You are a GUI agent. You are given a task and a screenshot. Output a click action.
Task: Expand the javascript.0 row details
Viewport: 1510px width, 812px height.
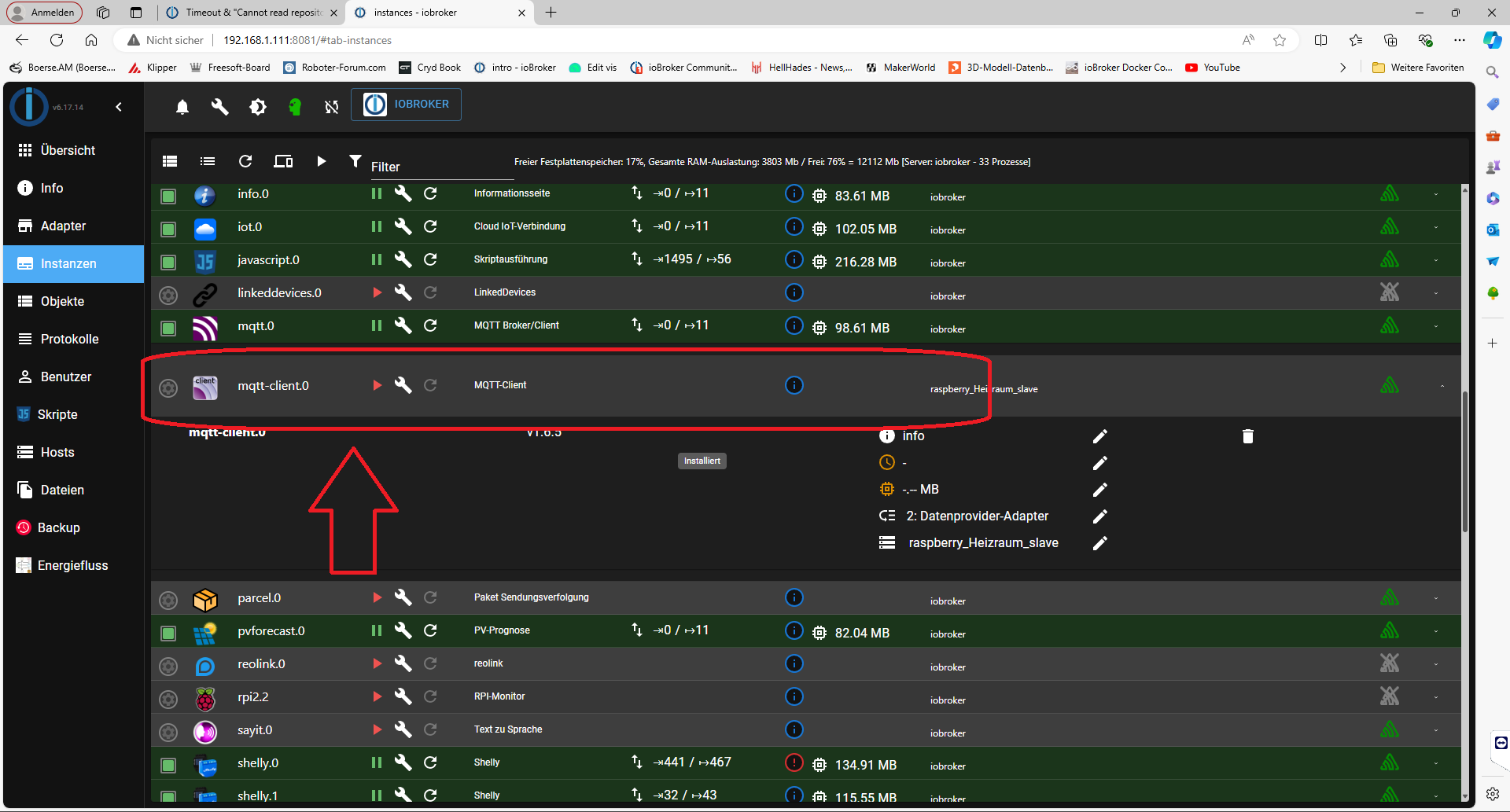1436,260
